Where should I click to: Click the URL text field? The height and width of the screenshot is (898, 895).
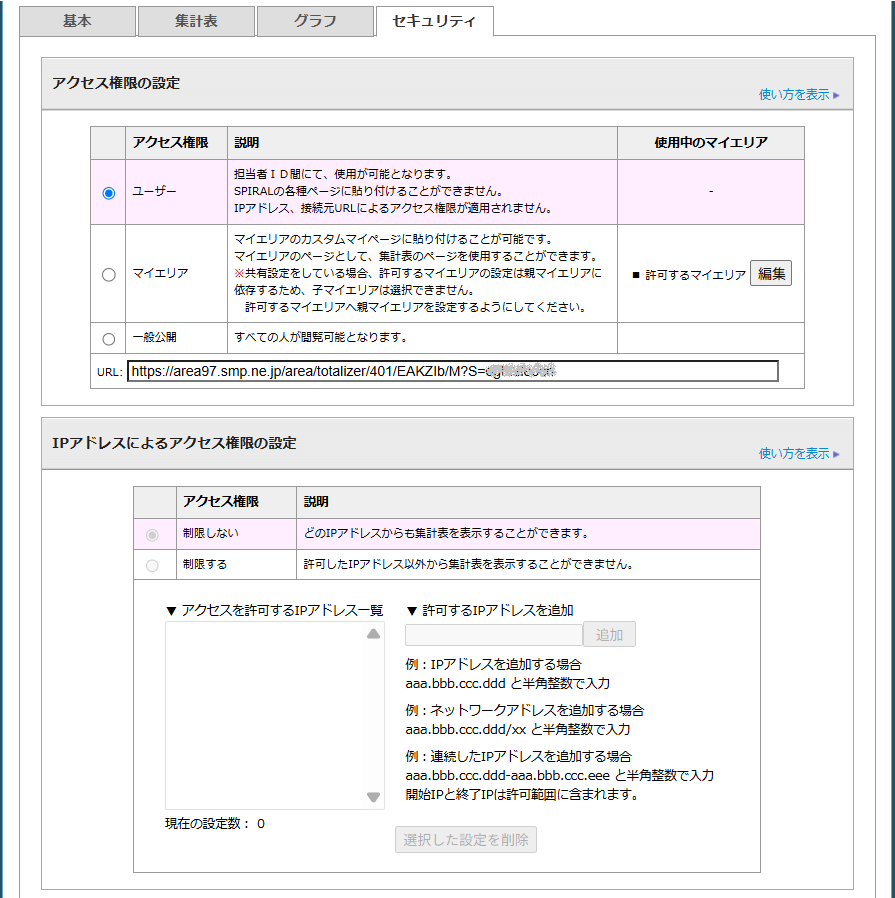click(x=452, y=371)
